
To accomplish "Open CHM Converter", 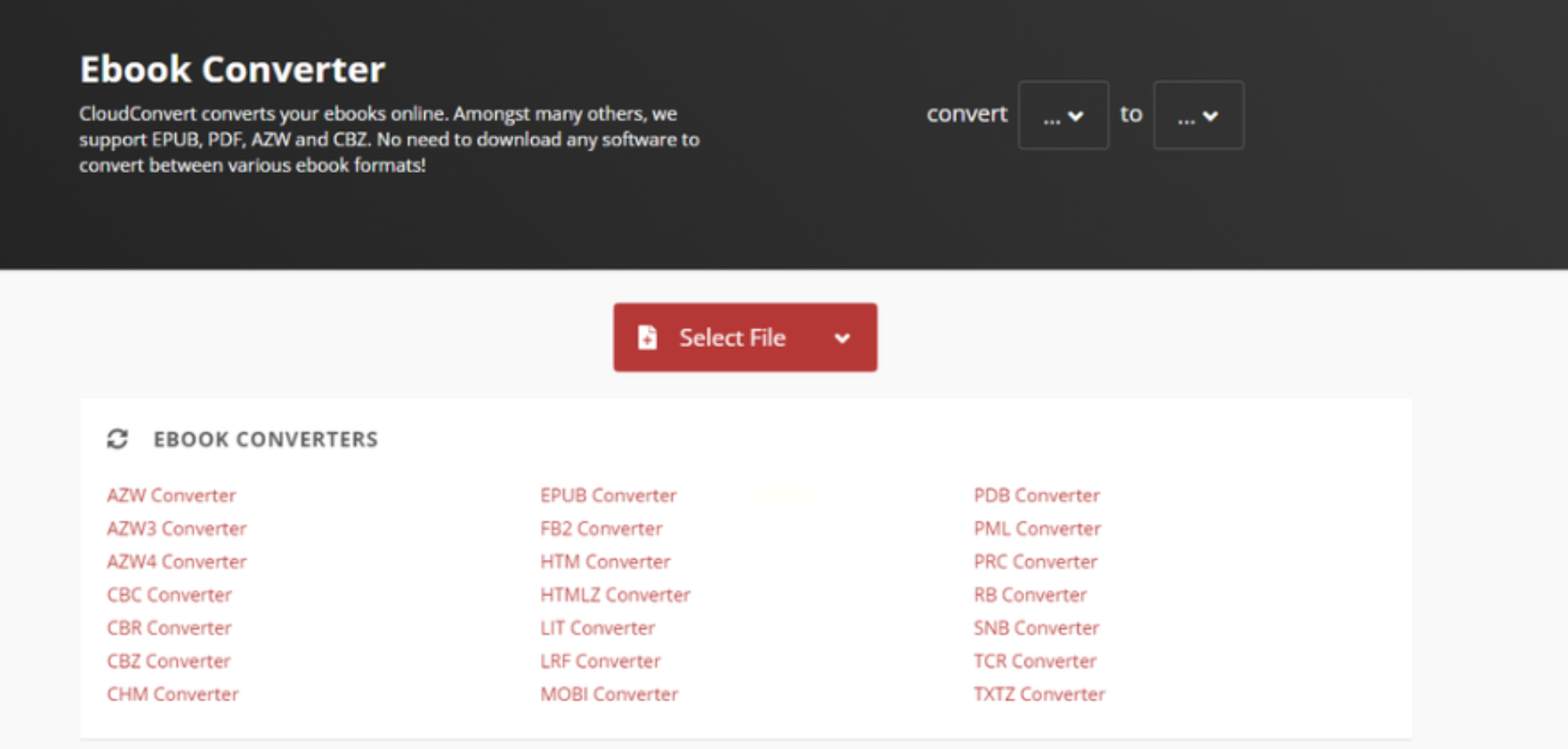I will click(173, 694).
